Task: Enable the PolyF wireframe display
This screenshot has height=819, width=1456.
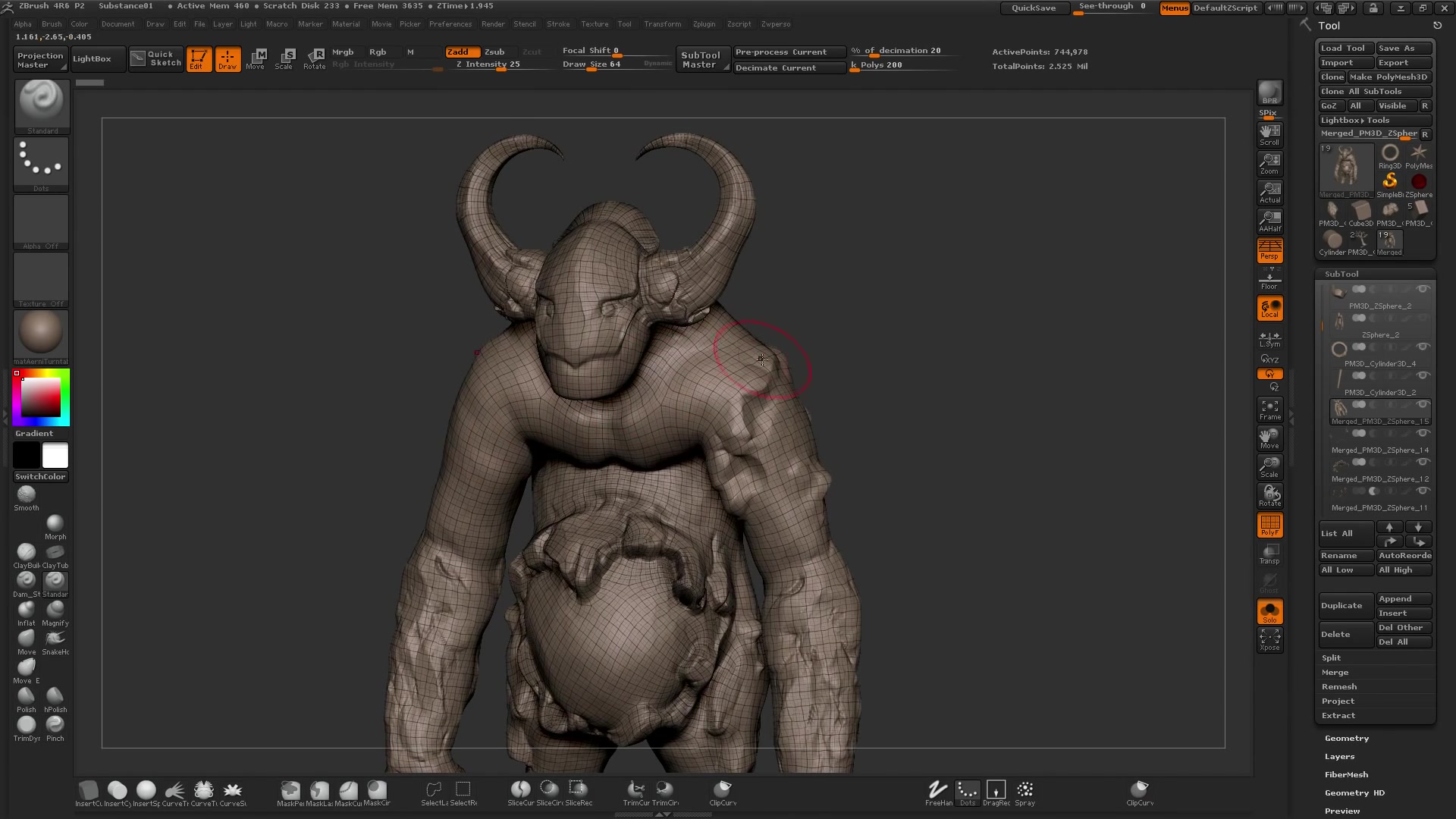Action: pos(1269,525)
